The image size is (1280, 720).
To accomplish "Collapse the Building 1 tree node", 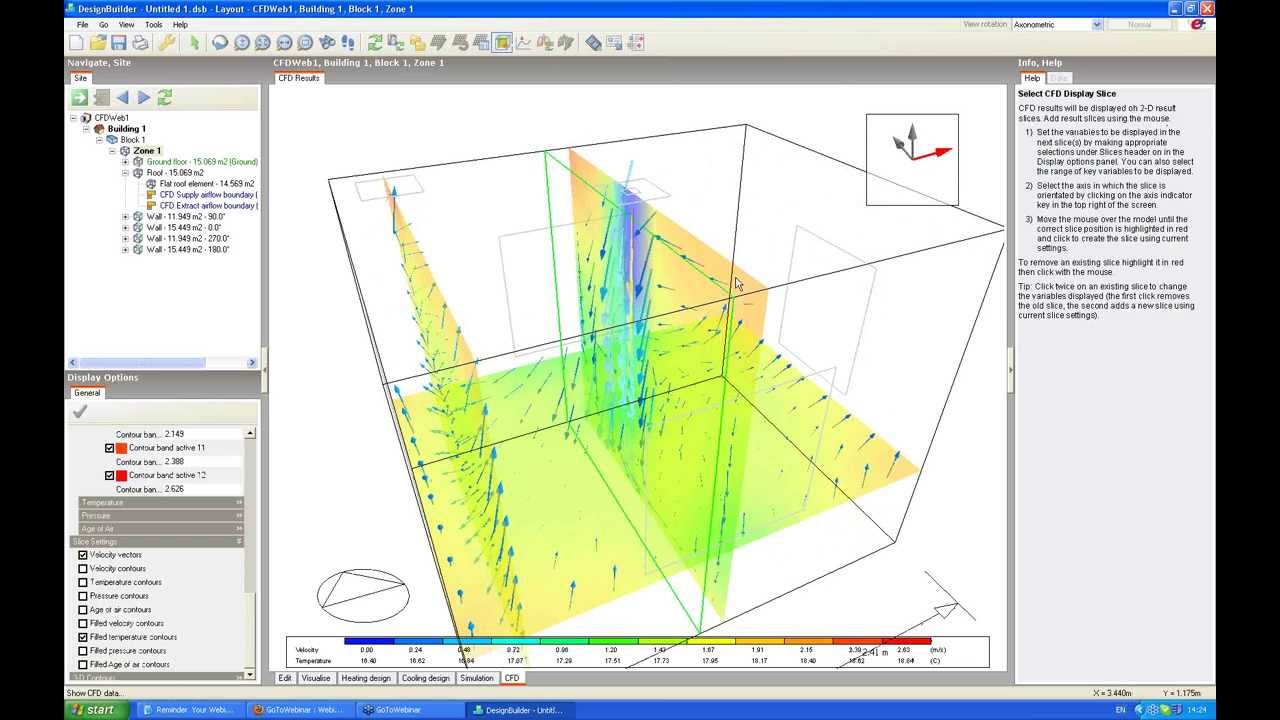I will click(87, 129).
